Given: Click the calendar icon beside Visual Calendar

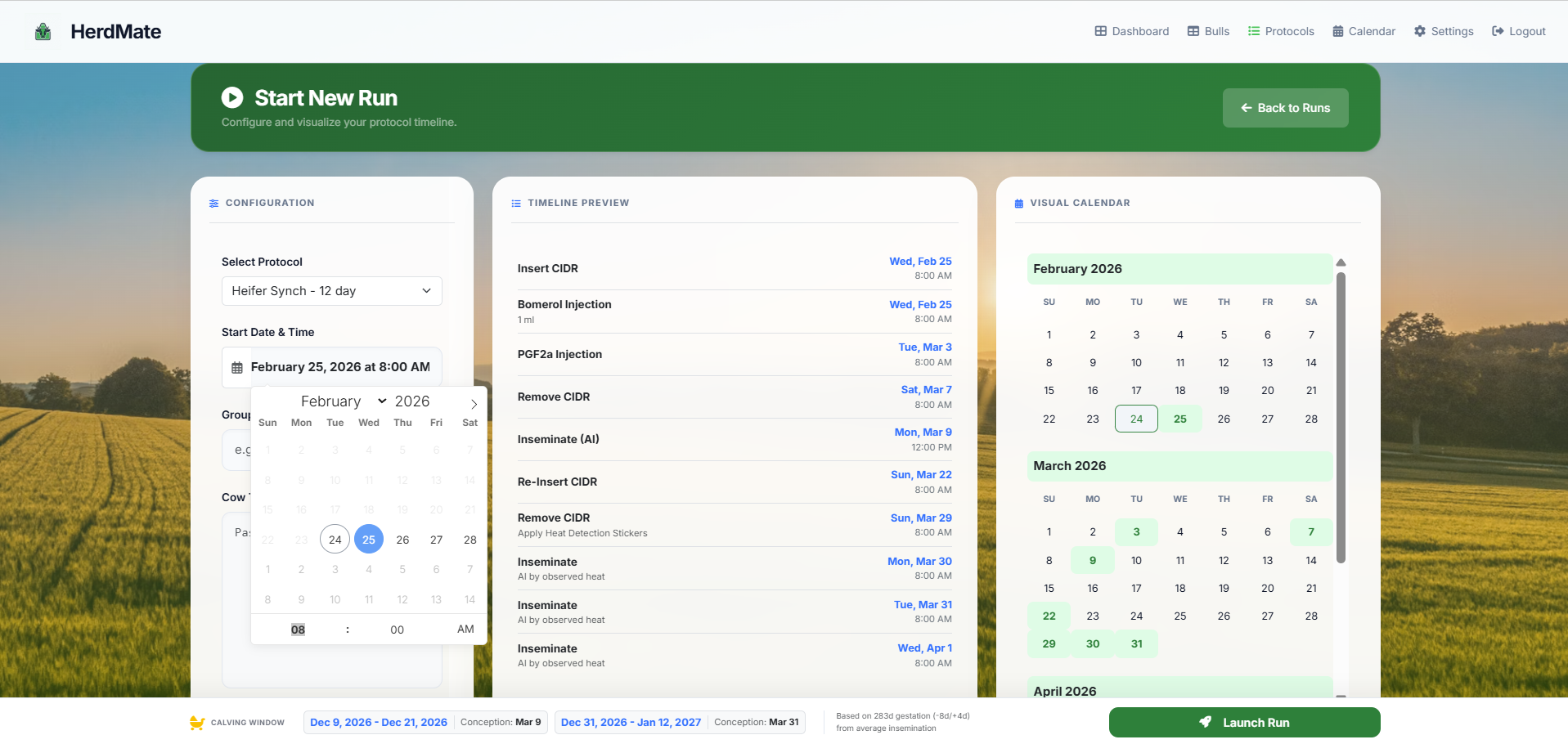Looking at the screenshot, I should click(x=1018, y=203).
